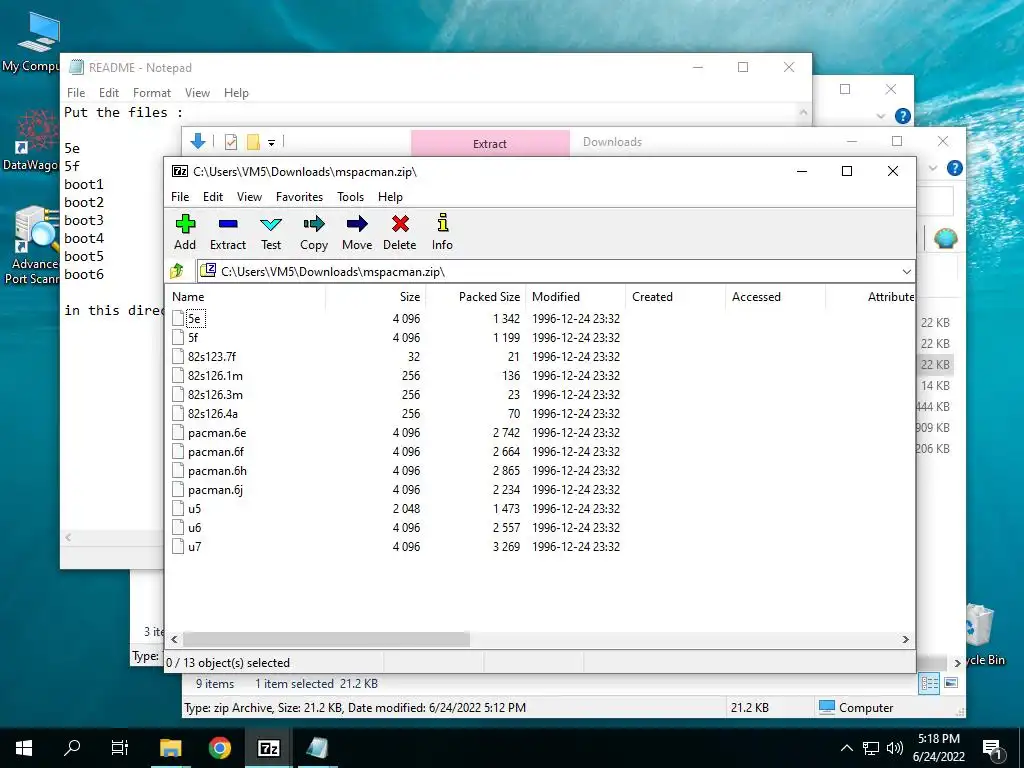The height and width of the screenshot is (768, 1024).
Task: Open the taskbar Search icon
Action: (72, 747)
